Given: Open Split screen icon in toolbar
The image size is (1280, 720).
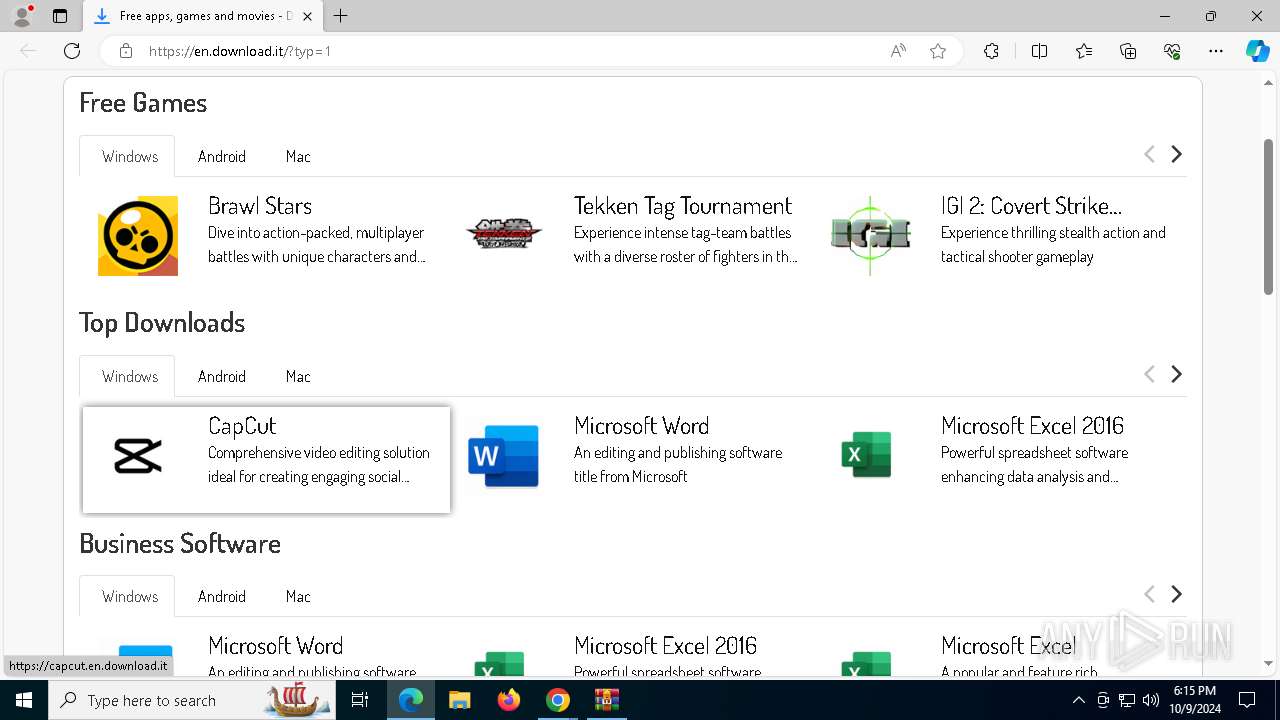Looking at the screenshot, I should pos(1039,51).
